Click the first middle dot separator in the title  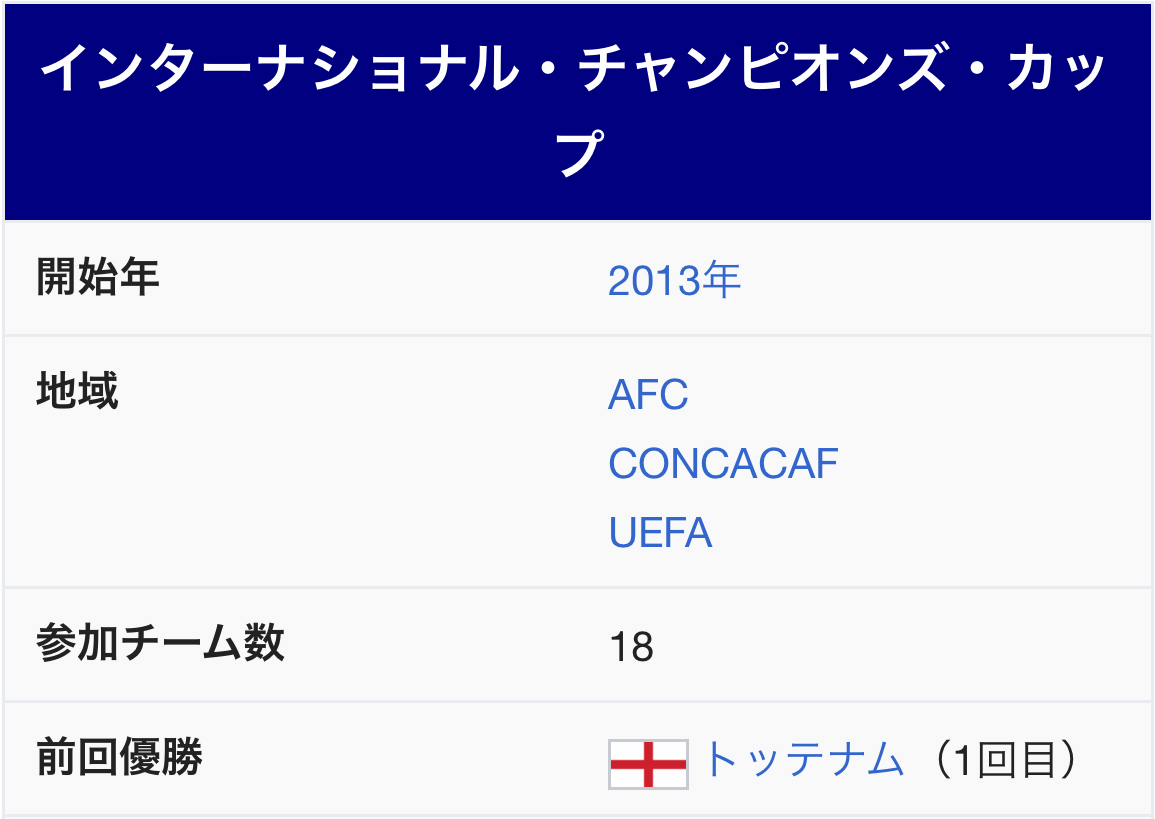tap(549, 68)
